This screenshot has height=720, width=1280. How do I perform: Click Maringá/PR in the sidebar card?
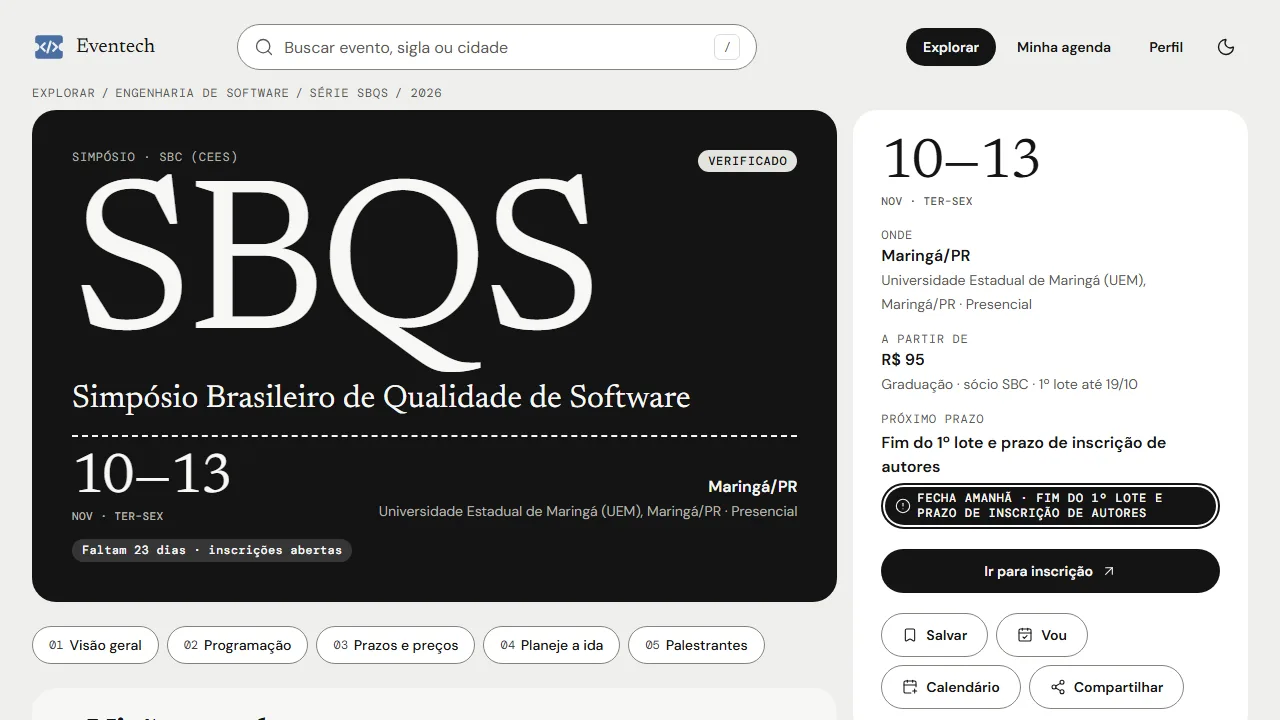[x=926, y=256]
